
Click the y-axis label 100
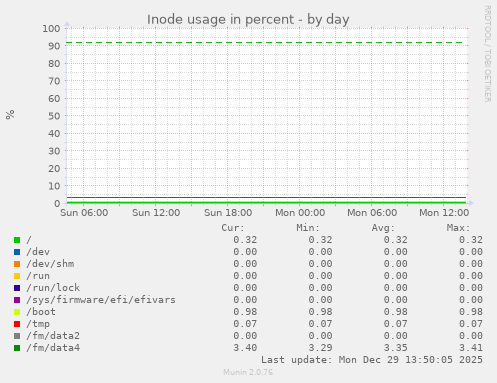[x=51, y=29]
